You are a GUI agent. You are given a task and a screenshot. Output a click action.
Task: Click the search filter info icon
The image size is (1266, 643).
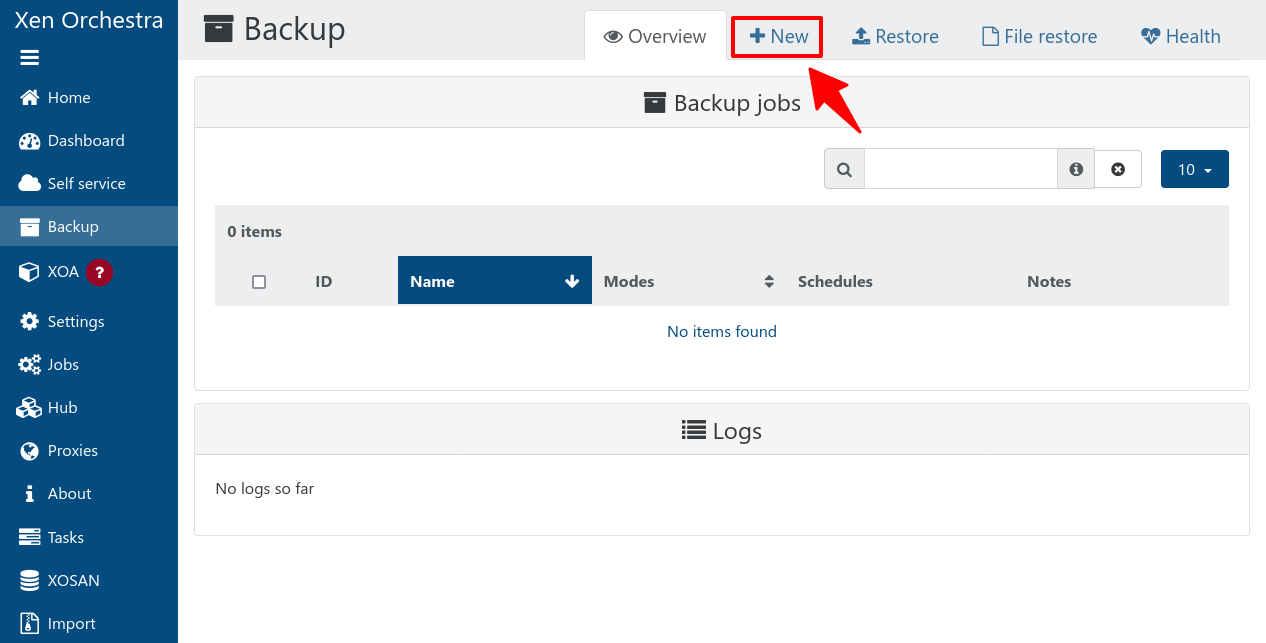pos(1076,169)
